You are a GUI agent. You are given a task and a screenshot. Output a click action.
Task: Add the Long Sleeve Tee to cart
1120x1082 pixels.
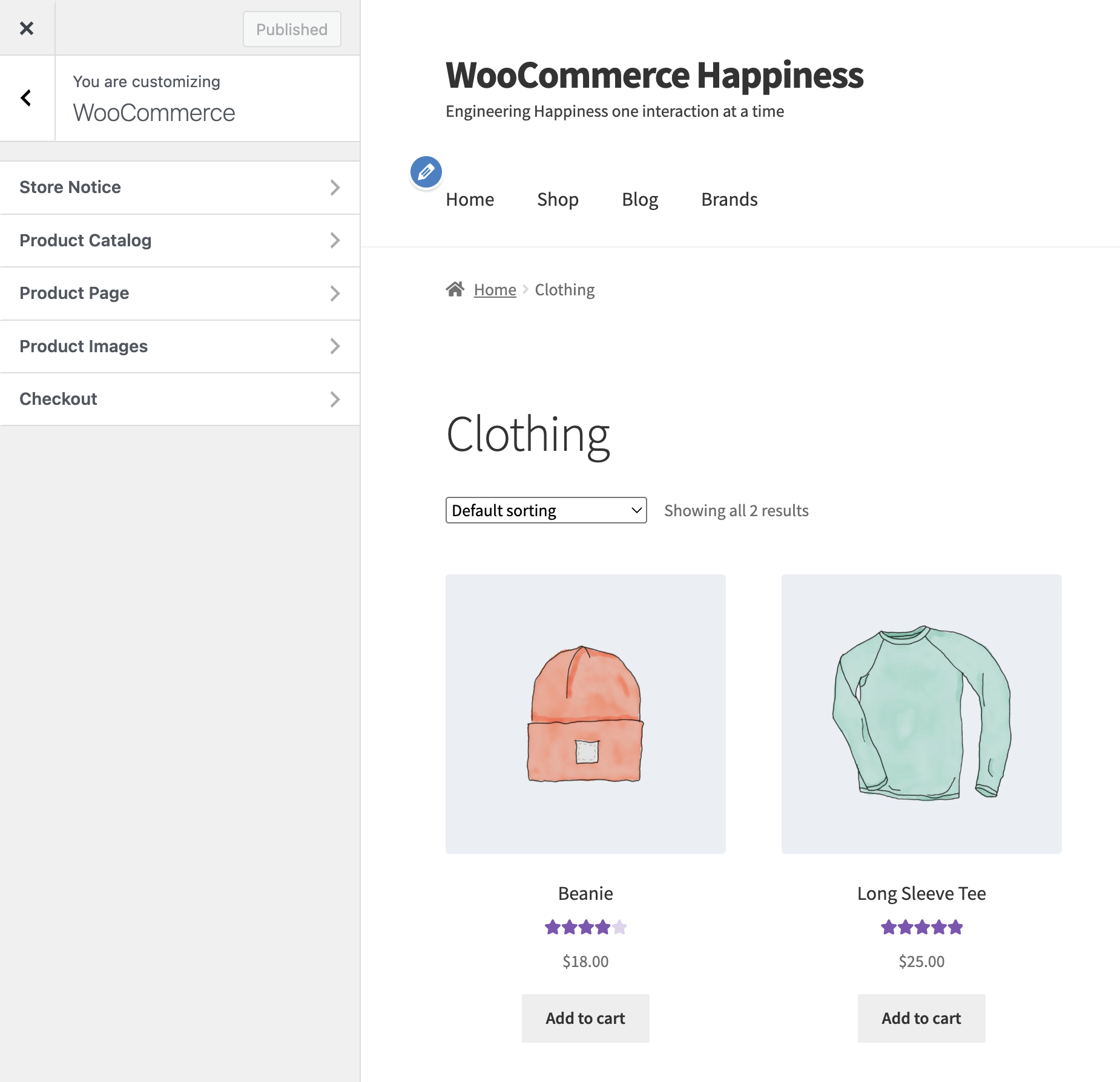pos(921,1018)
